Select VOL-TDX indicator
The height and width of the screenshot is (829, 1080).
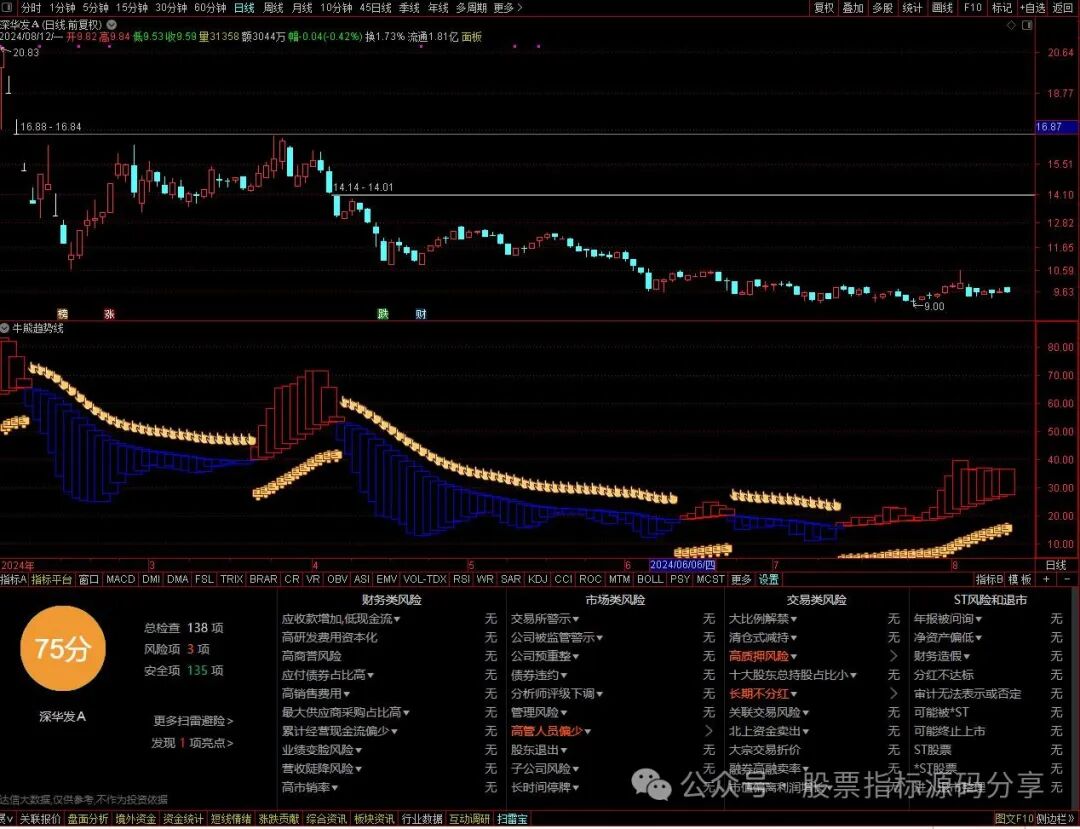[425, 579]
